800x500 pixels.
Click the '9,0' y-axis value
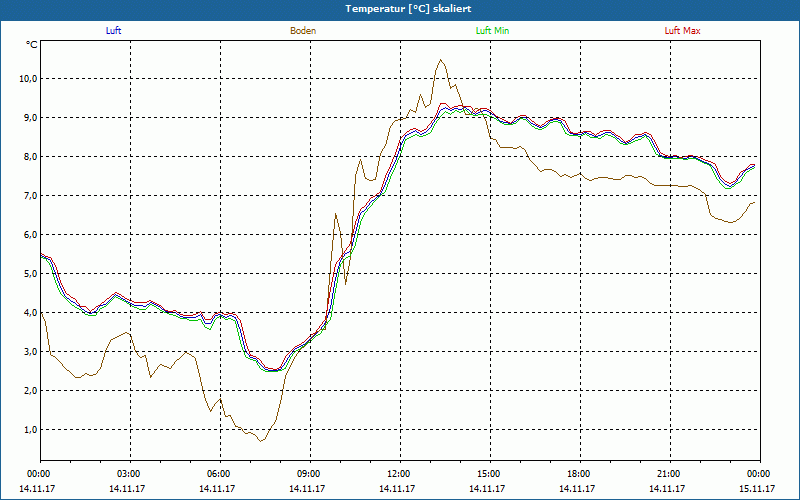31,117
